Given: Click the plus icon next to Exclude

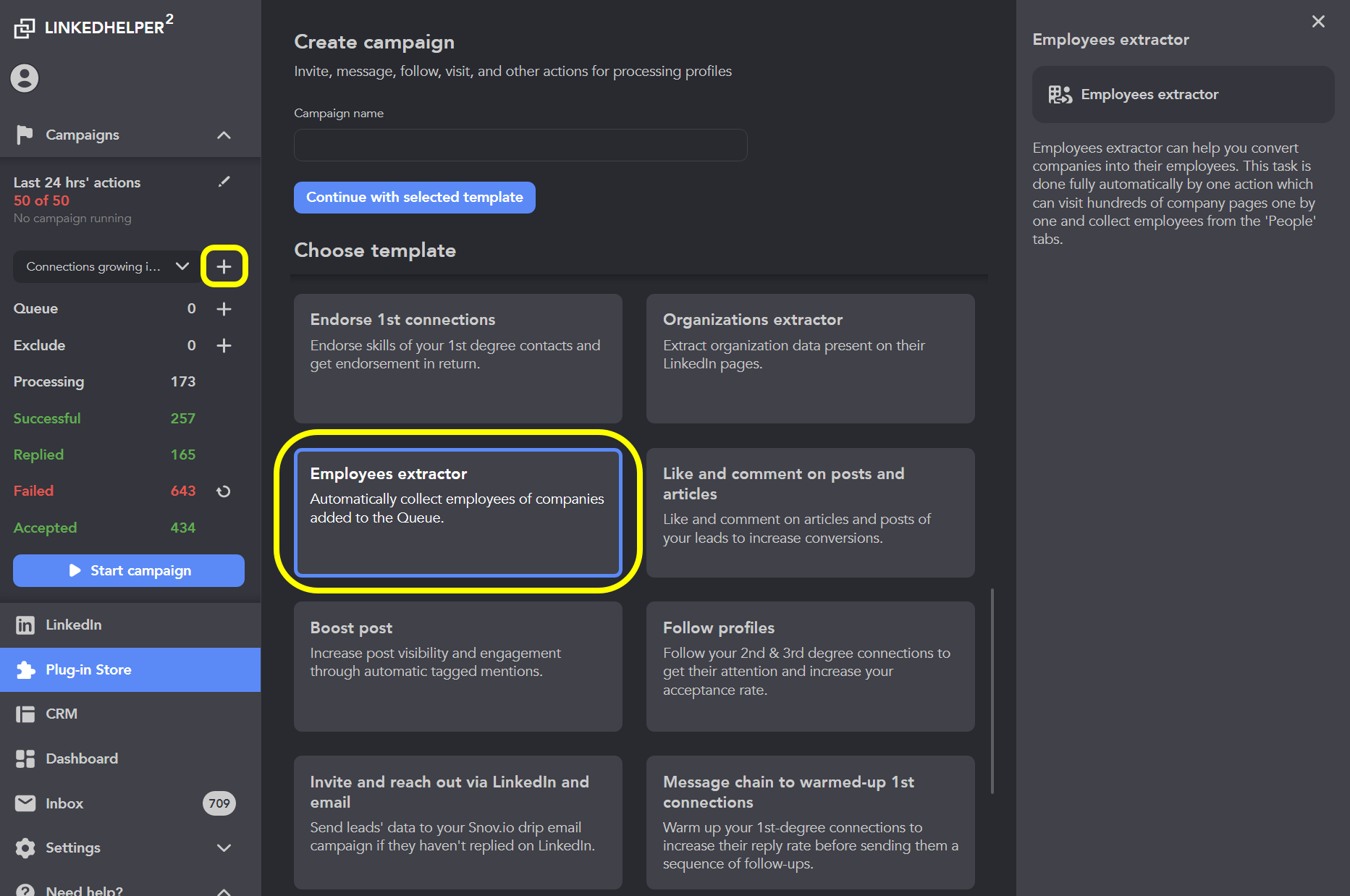Looking at the screenshot, I should 224,345.
